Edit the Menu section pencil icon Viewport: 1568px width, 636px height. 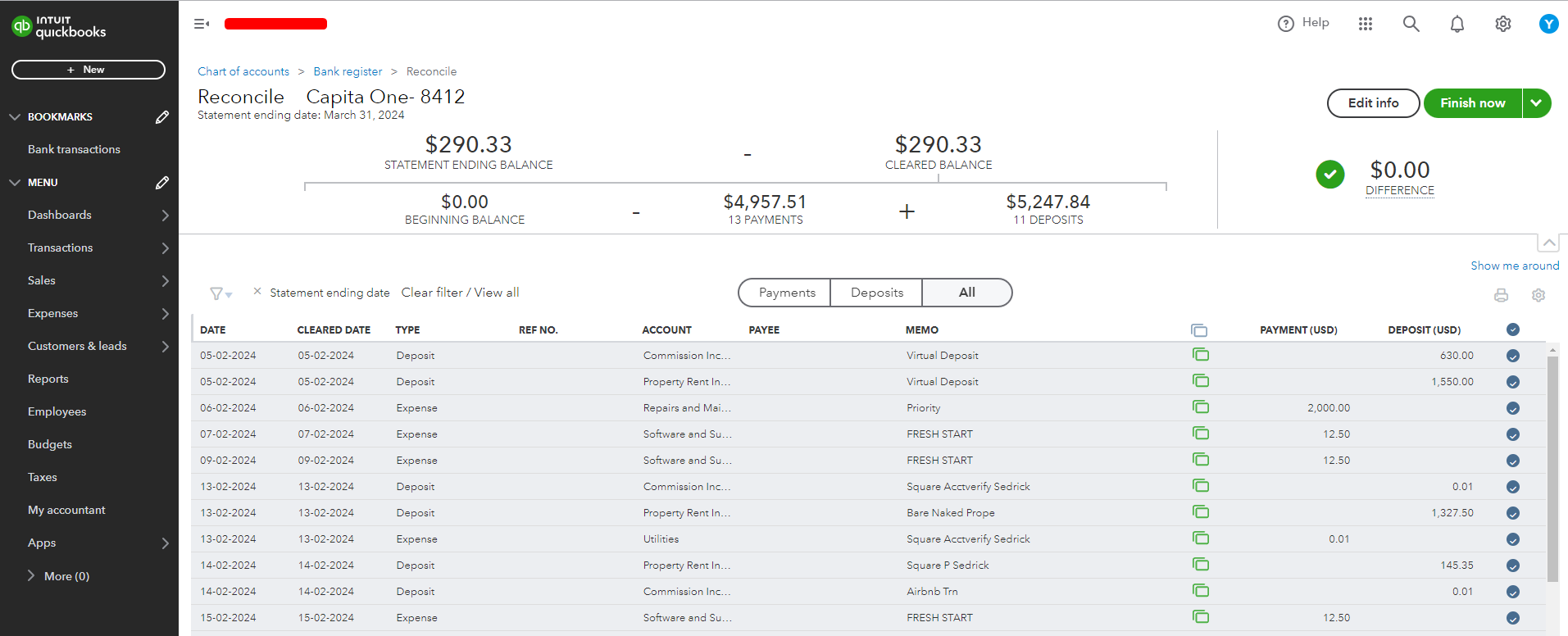[x=162, y=183]
